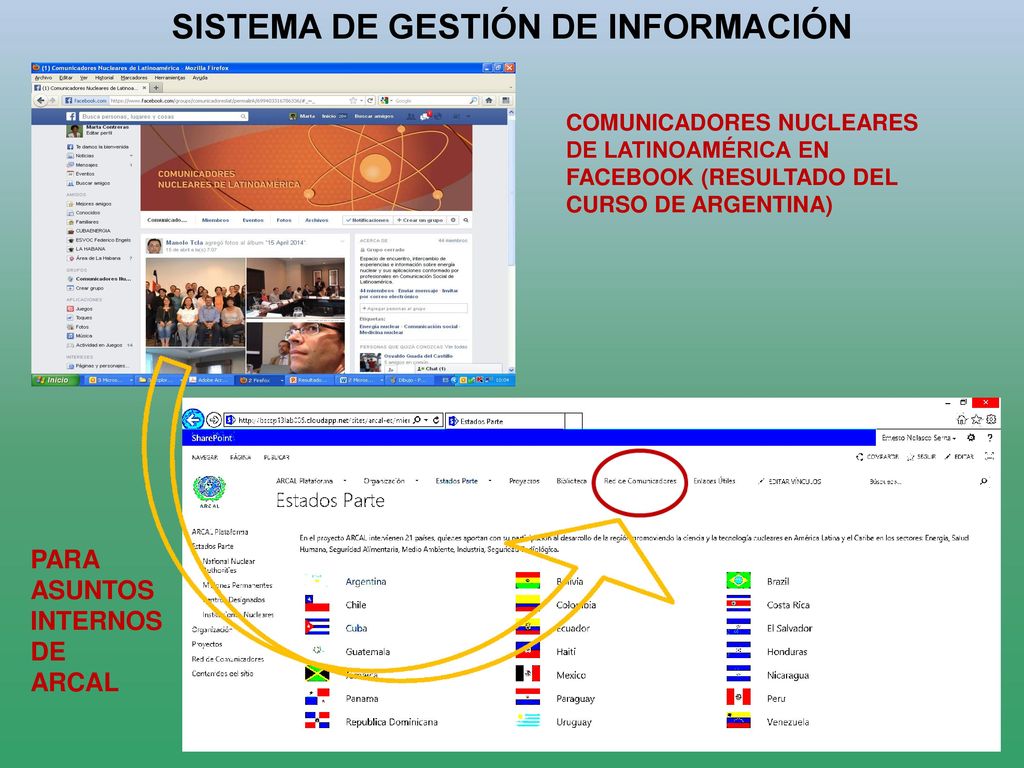
Task: Click the Windows Inicio start button
Action: click(x=55, y=379)
